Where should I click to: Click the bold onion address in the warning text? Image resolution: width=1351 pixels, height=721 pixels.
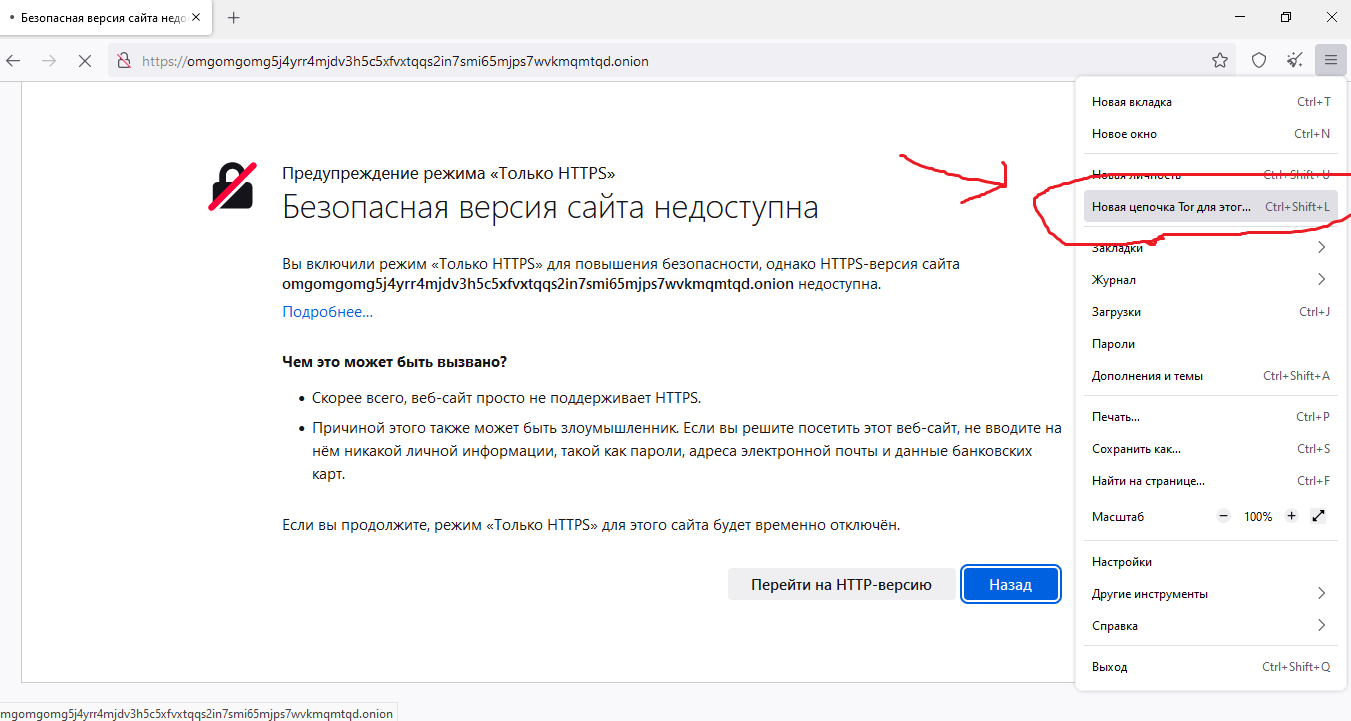538,284
